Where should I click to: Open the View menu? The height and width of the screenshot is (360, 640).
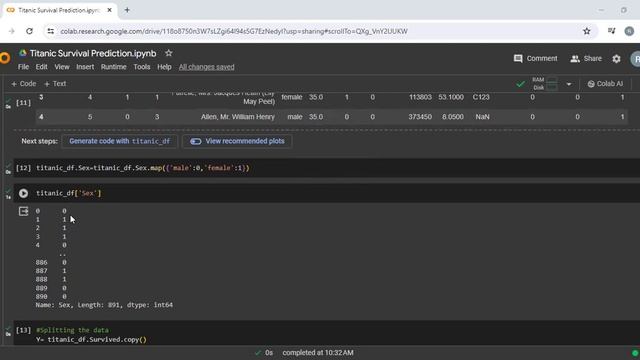tap(62, 67)
